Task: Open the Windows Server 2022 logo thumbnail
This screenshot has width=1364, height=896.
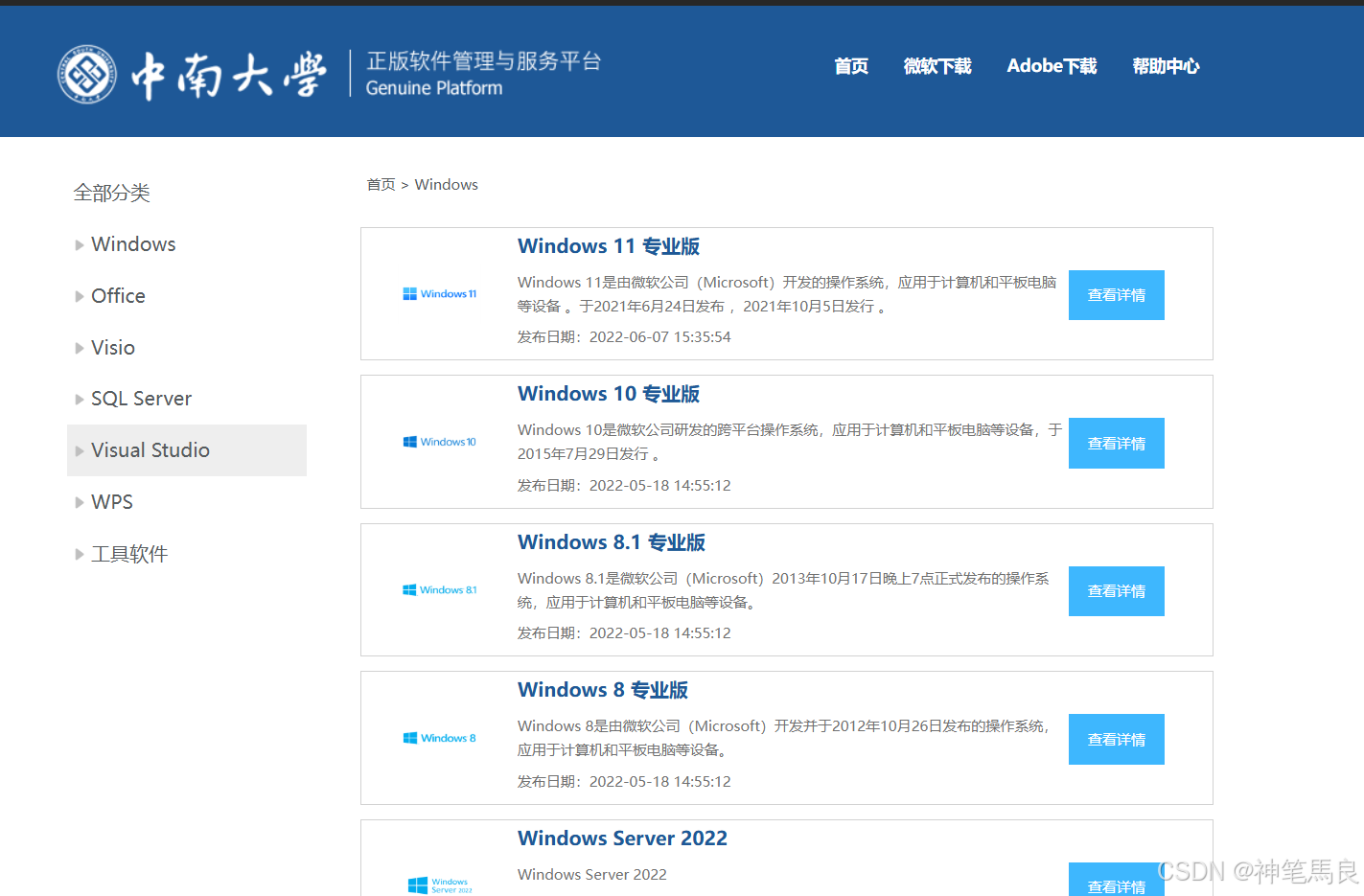Action: pyautogui.click(x=440, y=885)
